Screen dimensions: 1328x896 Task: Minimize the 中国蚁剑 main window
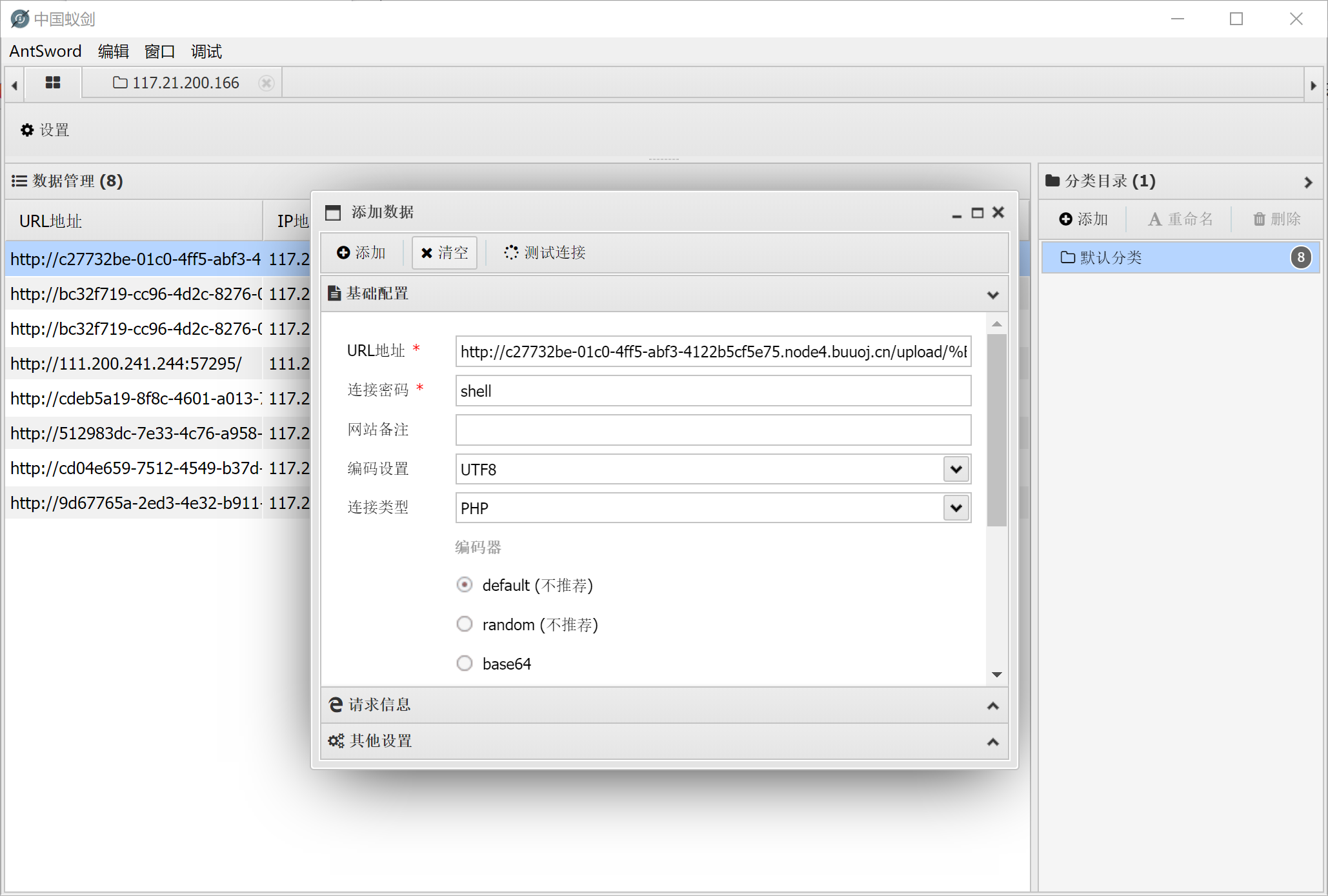coord(1178,19)
